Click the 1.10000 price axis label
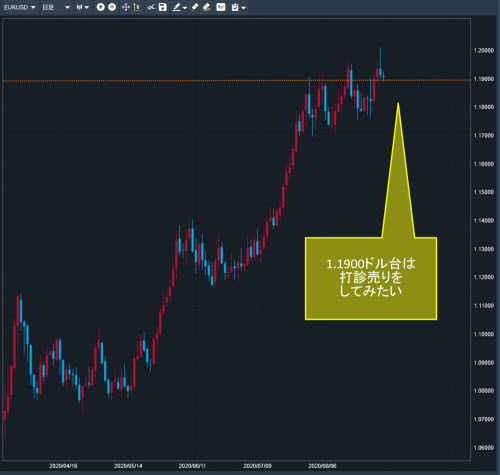This screenshot has width=500, height=475. click(484, 334)
